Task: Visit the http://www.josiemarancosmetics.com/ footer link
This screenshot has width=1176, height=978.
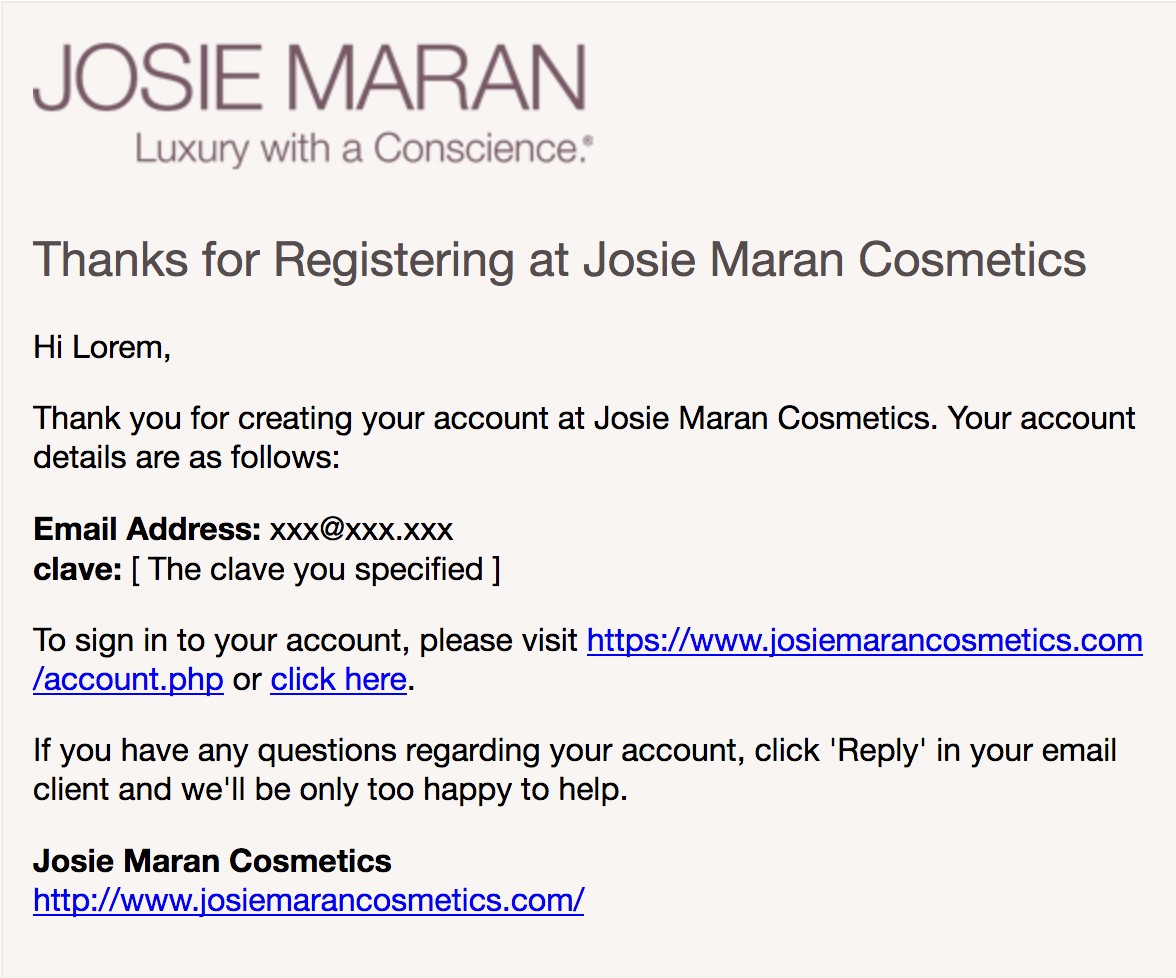Action: click(x=308, y=900)
